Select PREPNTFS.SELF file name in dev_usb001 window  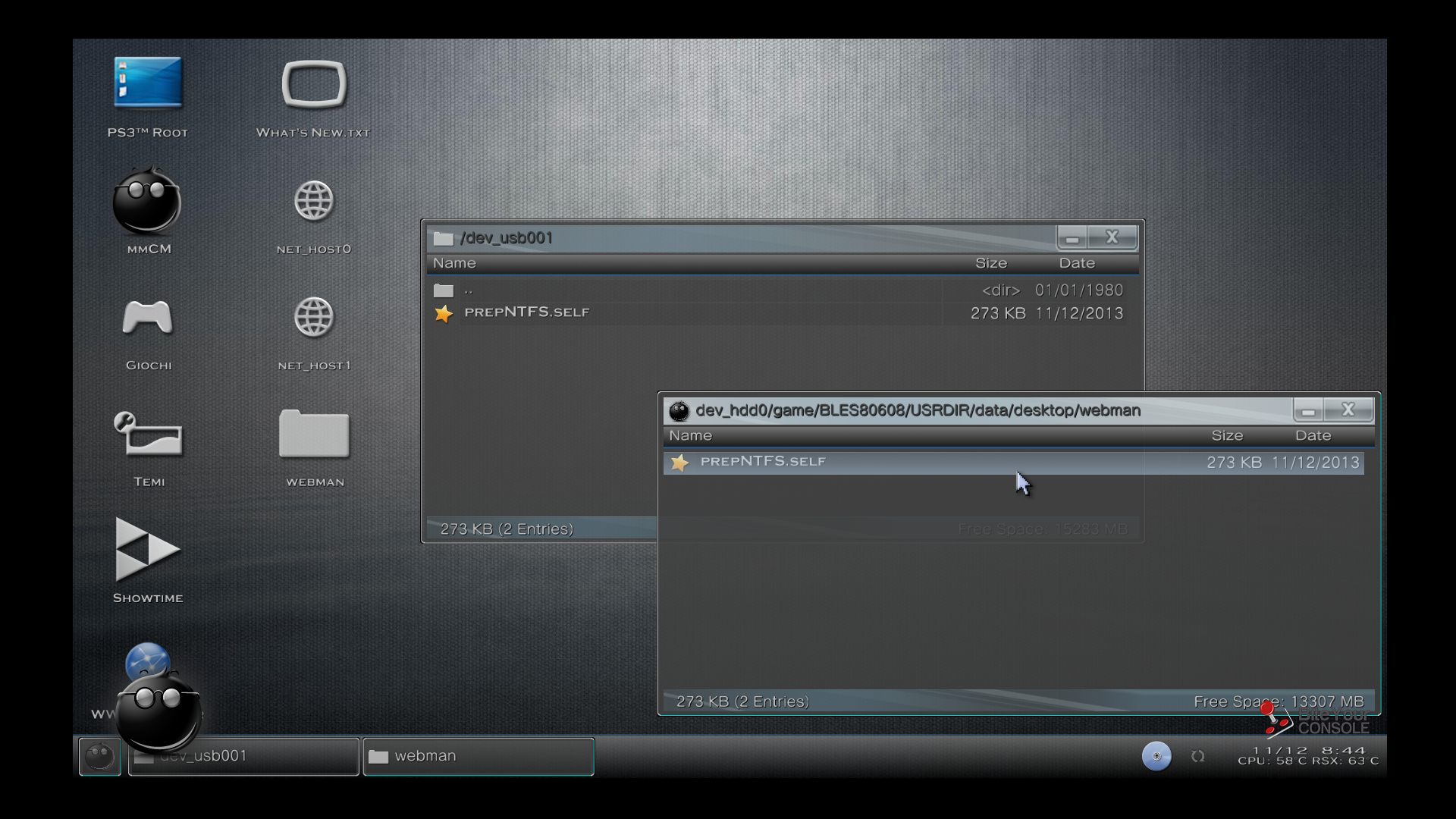coord(527,312)
